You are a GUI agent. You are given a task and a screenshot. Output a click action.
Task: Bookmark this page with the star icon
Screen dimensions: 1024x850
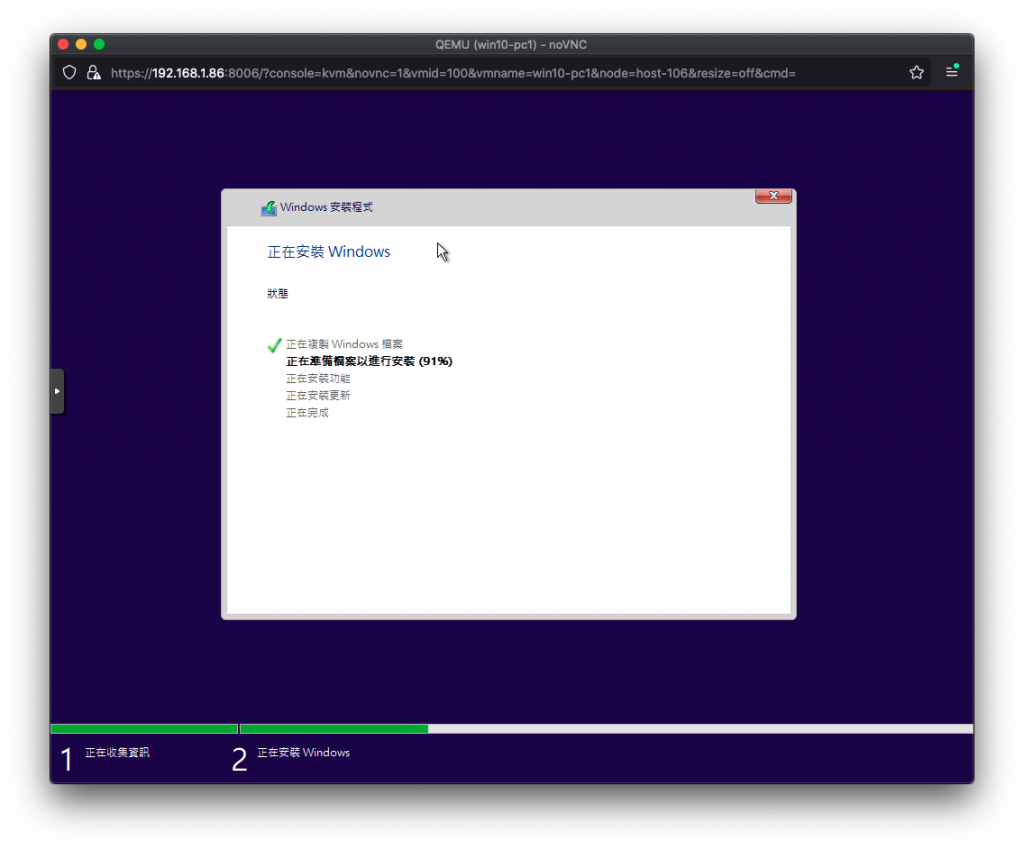click(x=916, y=72)
